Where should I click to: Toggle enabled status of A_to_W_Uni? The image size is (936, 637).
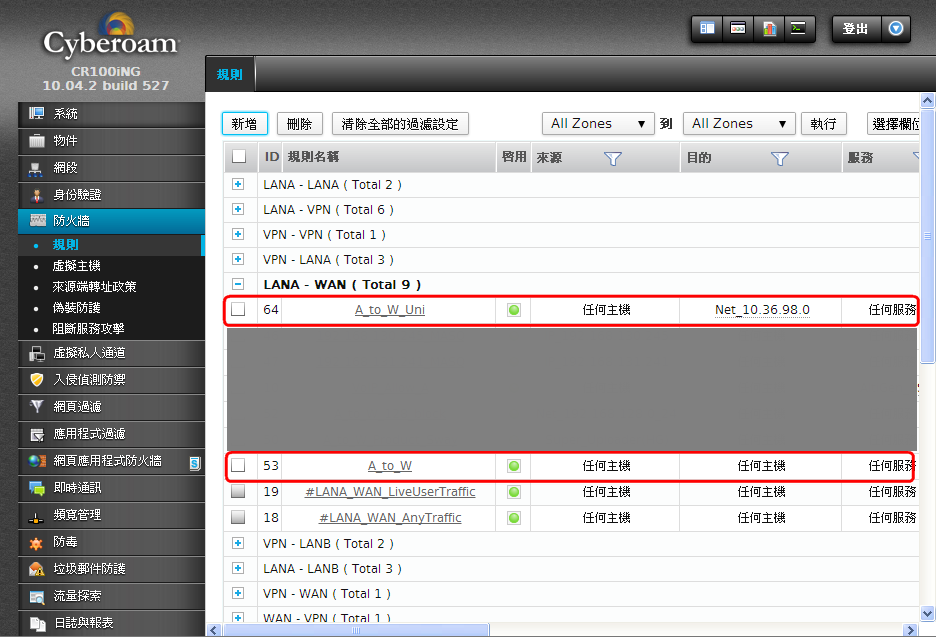513,310
